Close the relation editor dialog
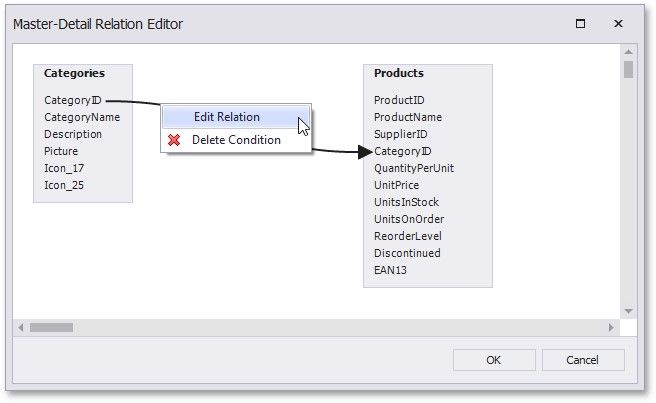Viewport: 656px width, 403px height. [619, 23]
